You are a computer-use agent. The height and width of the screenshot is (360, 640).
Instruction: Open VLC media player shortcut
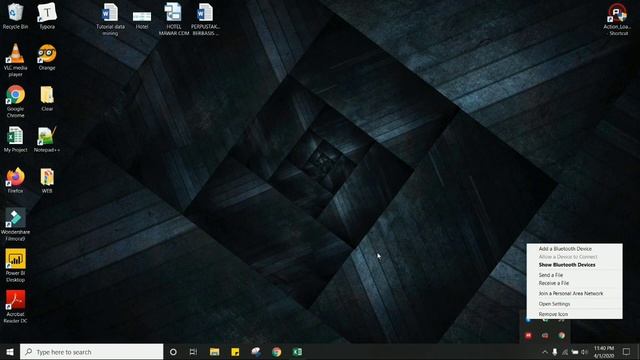[x=15, y=60]
